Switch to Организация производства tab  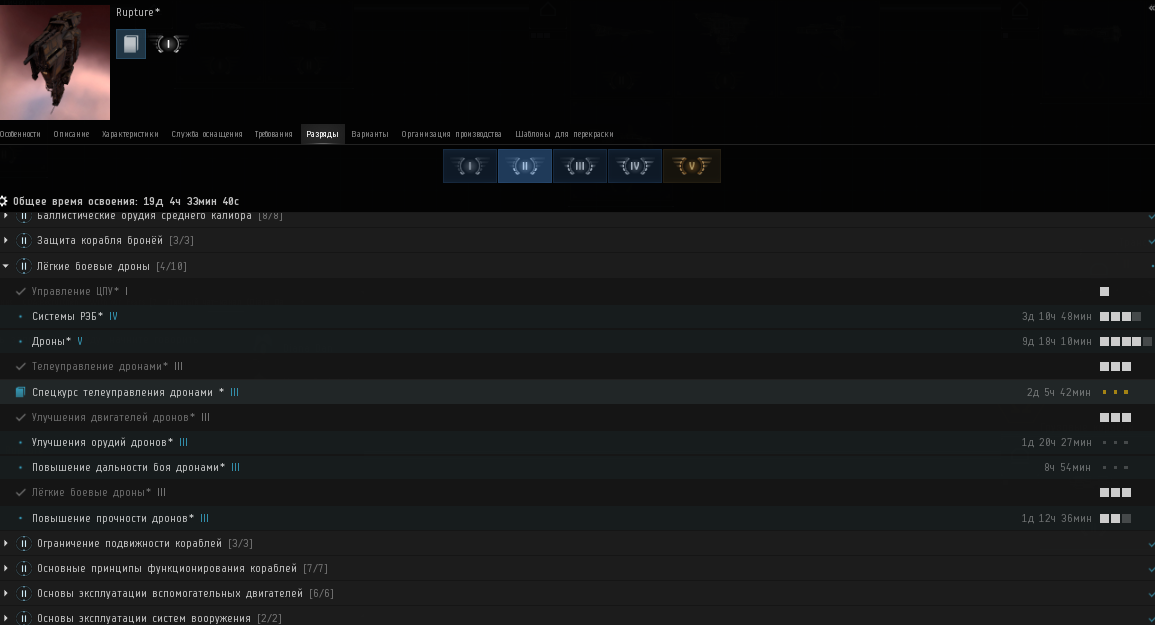coord(452,134)
